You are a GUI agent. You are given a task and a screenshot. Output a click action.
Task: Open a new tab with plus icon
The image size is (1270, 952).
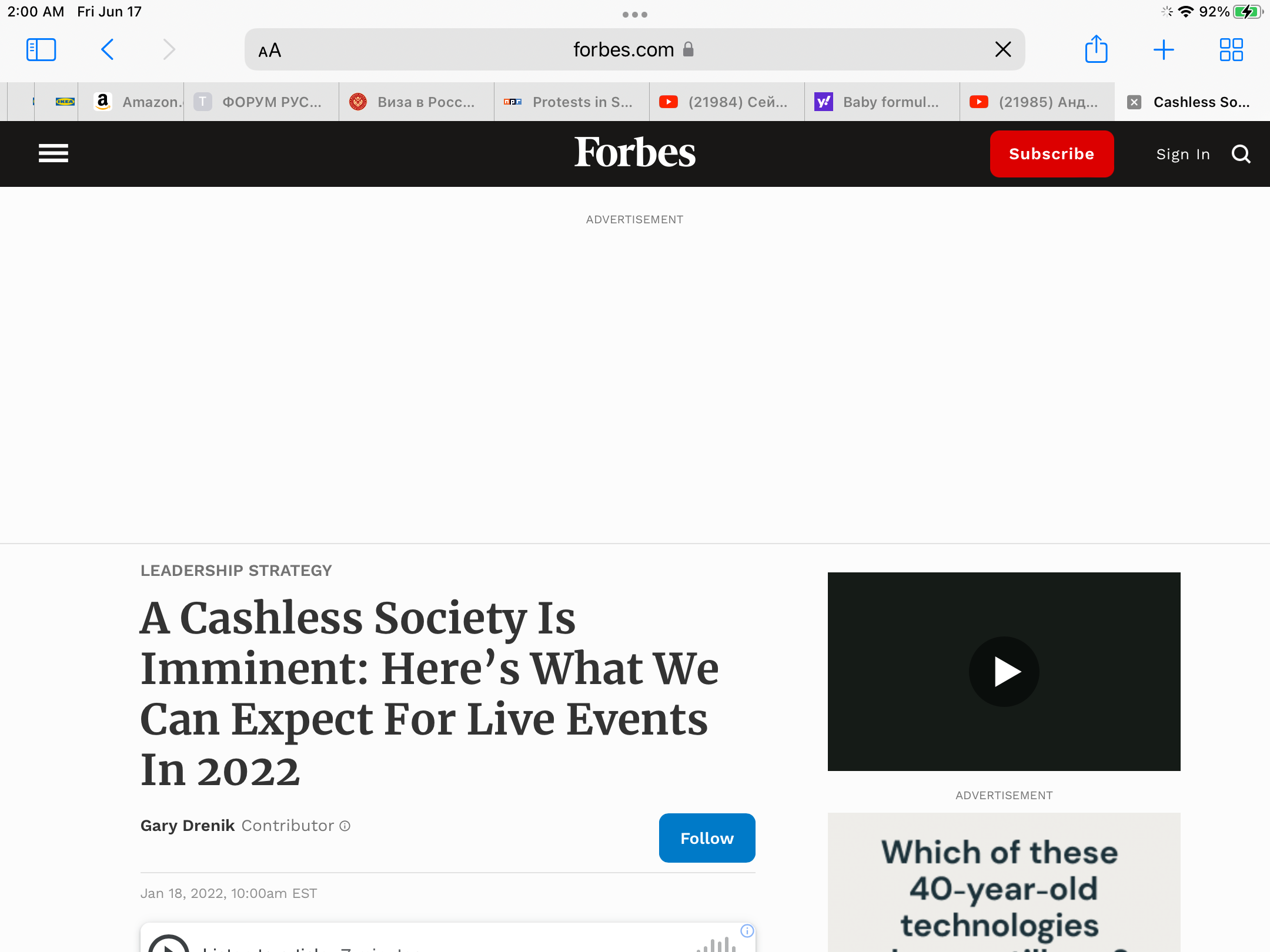click(x=1164, y=50)
